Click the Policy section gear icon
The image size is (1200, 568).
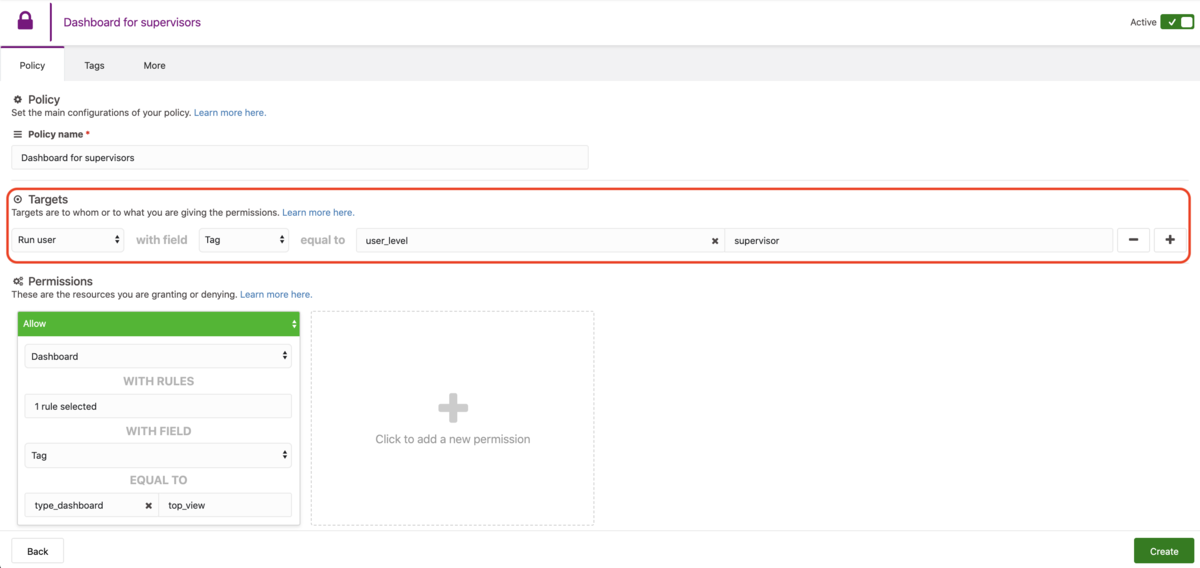tap(18, 100)
